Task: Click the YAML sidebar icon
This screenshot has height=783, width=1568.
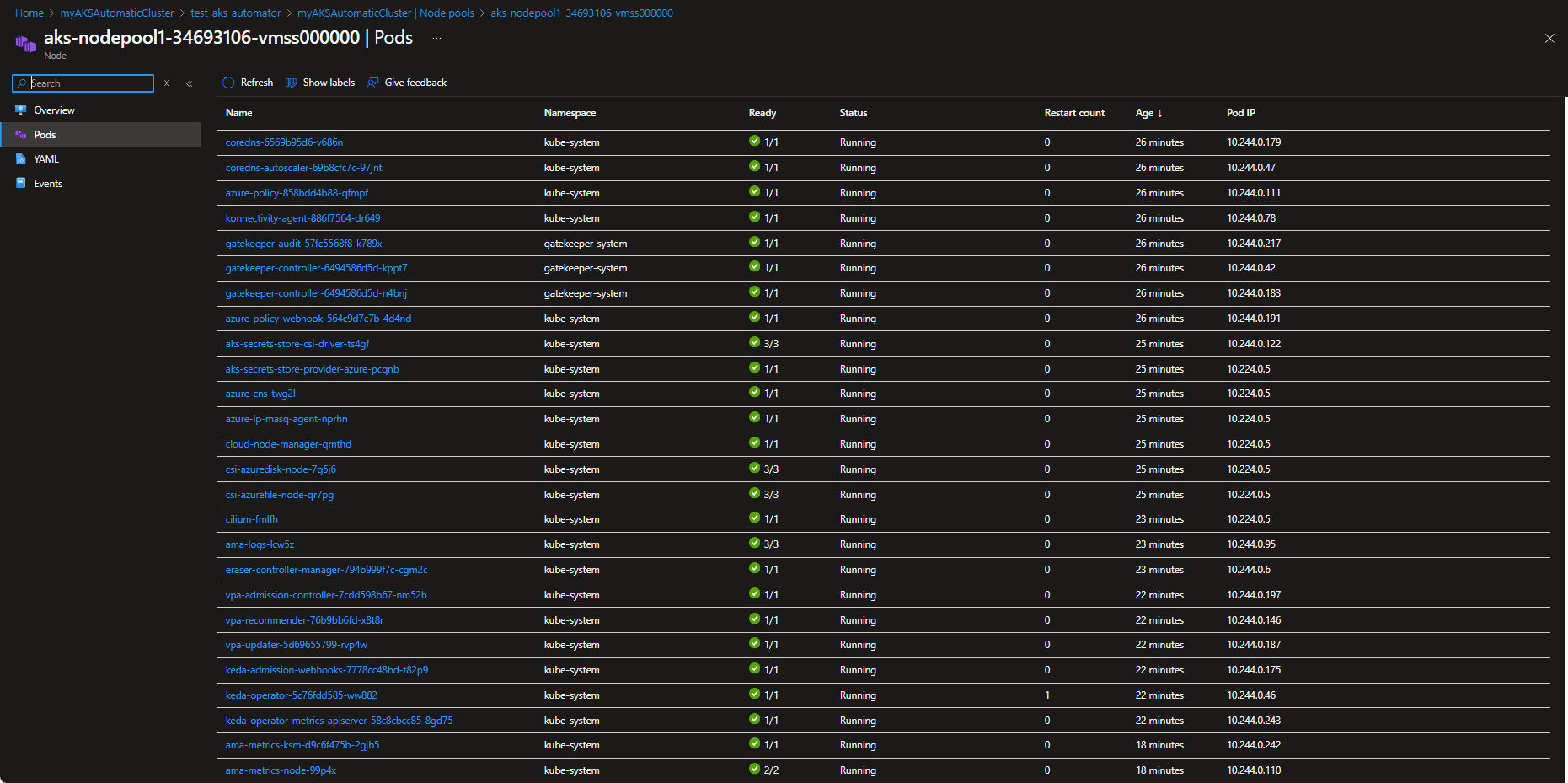Action: [21, 159]
